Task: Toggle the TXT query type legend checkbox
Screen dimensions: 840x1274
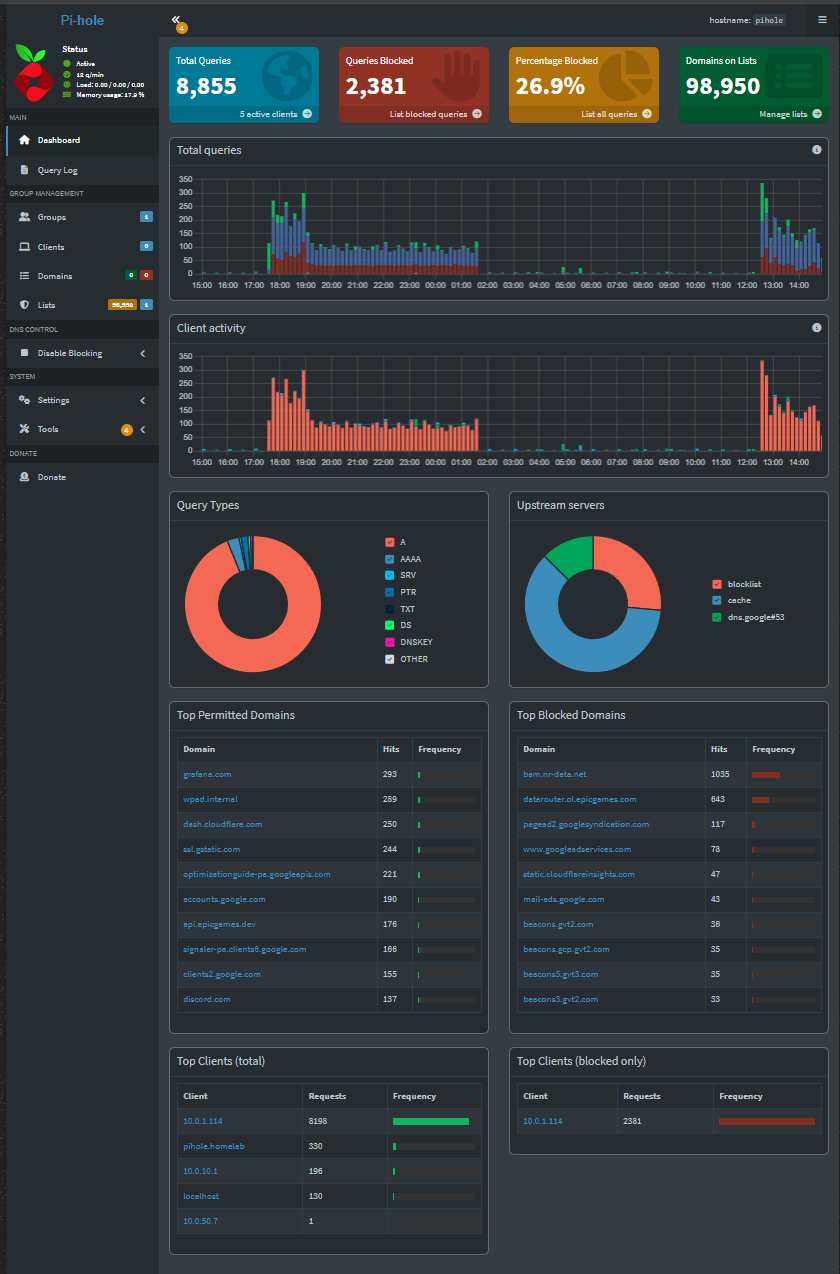Action: click(x=390, y=609)
